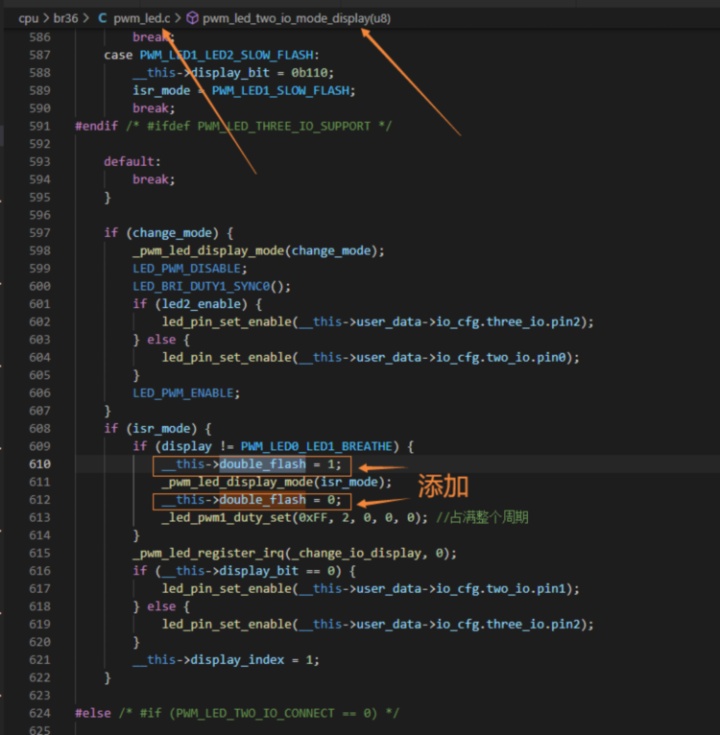Click the else keyword on line 603

pos(161,340)
